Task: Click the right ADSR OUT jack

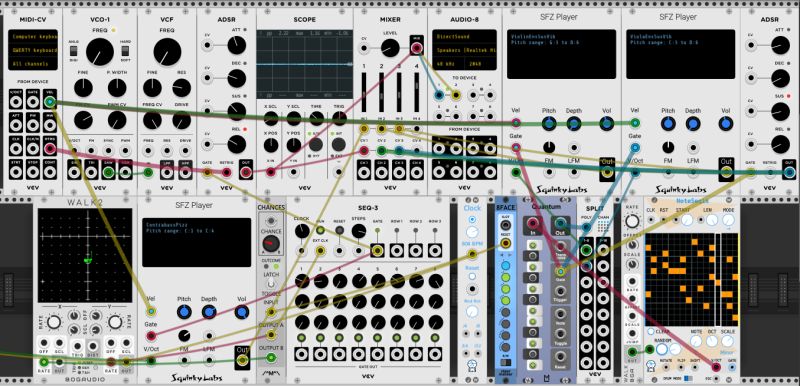Action: pyautogui.click(x=789, y=172)
